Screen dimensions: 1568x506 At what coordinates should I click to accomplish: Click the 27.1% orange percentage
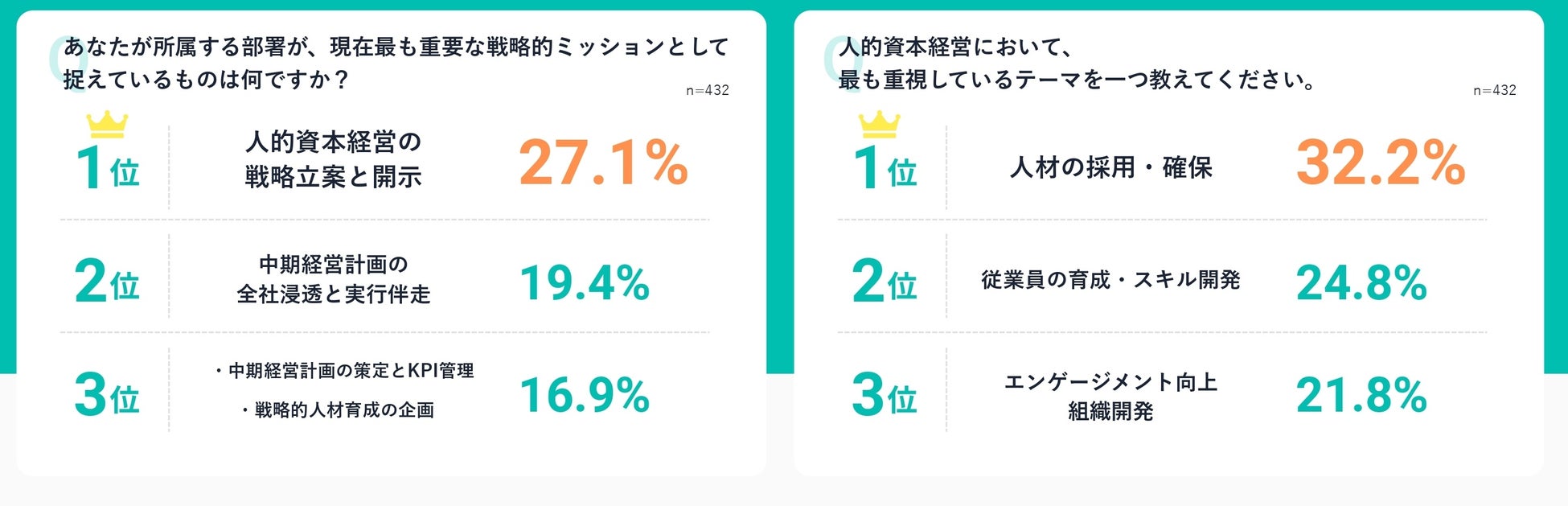tap(603, 163)
